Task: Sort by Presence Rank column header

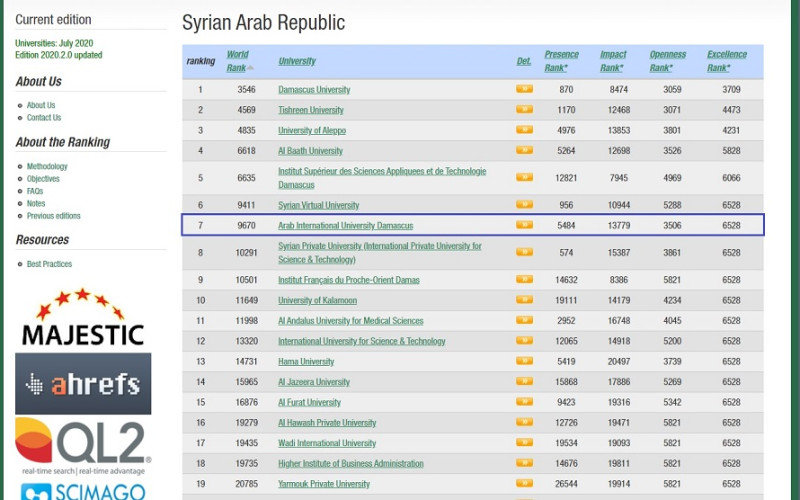Action: point(561,61)
